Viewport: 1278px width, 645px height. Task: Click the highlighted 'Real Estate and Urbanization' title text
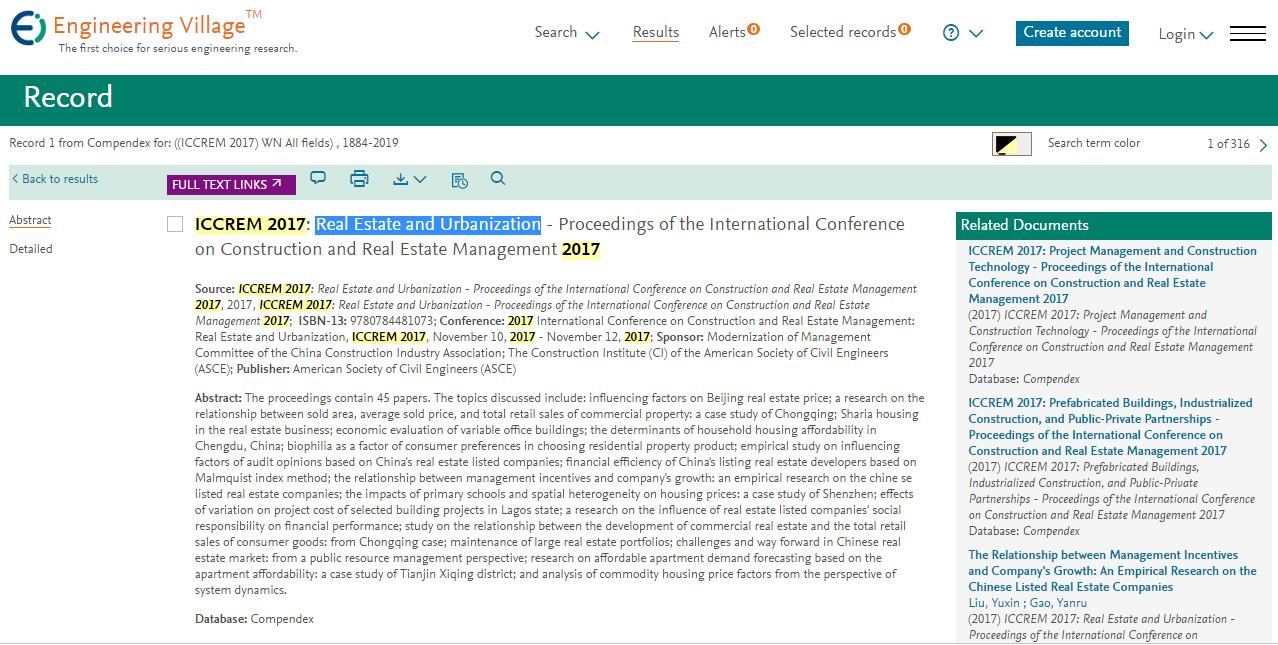(428, 224)
